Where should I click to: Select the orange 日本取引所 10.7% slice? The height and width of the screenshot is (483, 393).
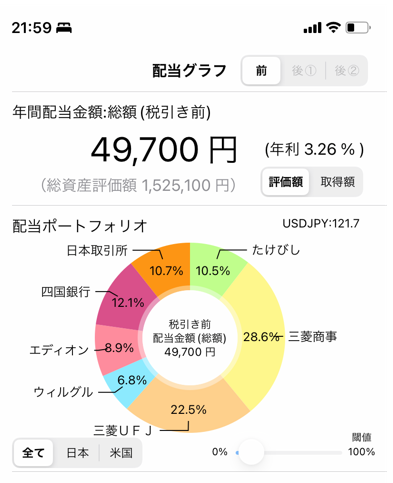(166, 270)
